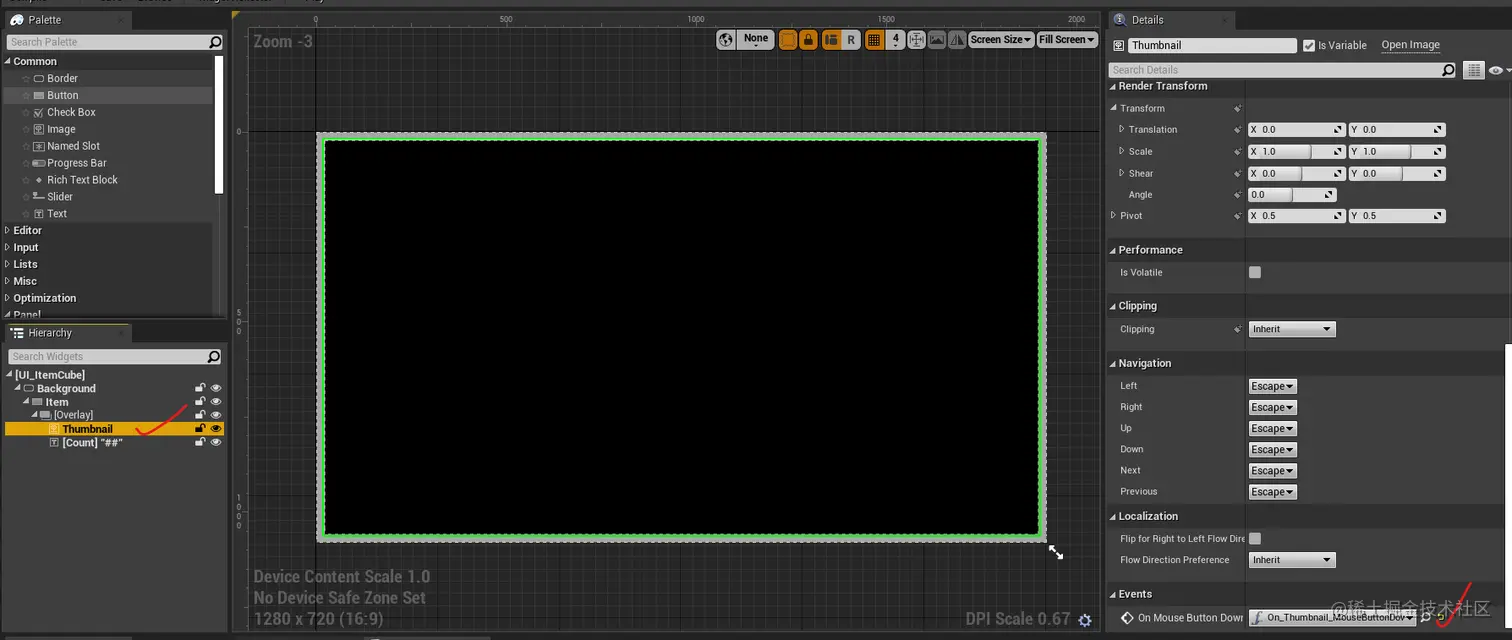Open the Flow Direction Preference dropdown
Viewport: 1512px width, 640px height.
1292,560
